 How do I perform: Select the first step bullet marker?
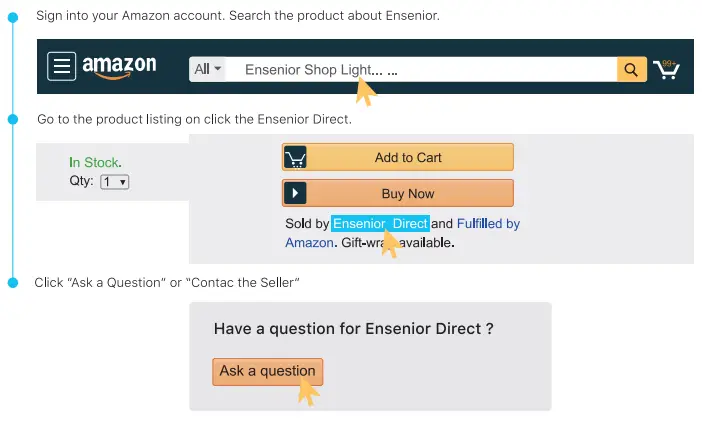[13, 17]
